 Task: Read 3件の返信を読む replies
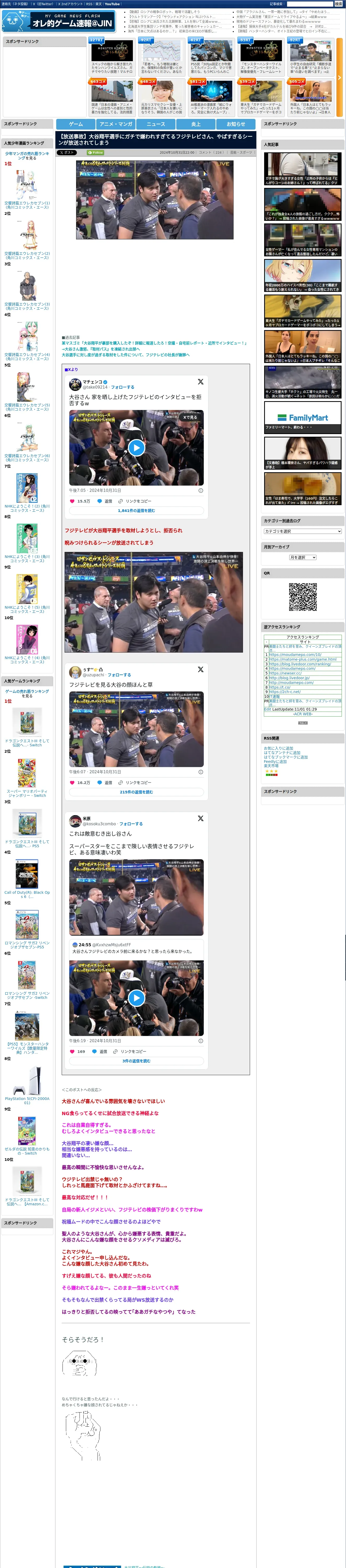click(137, 1061)
